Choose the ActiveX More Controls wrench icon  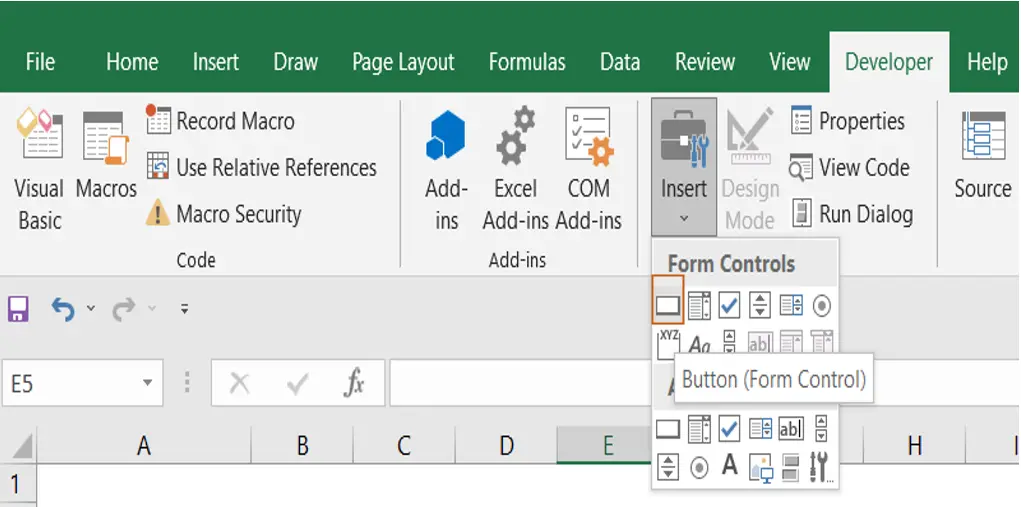[x=820, y=467]
